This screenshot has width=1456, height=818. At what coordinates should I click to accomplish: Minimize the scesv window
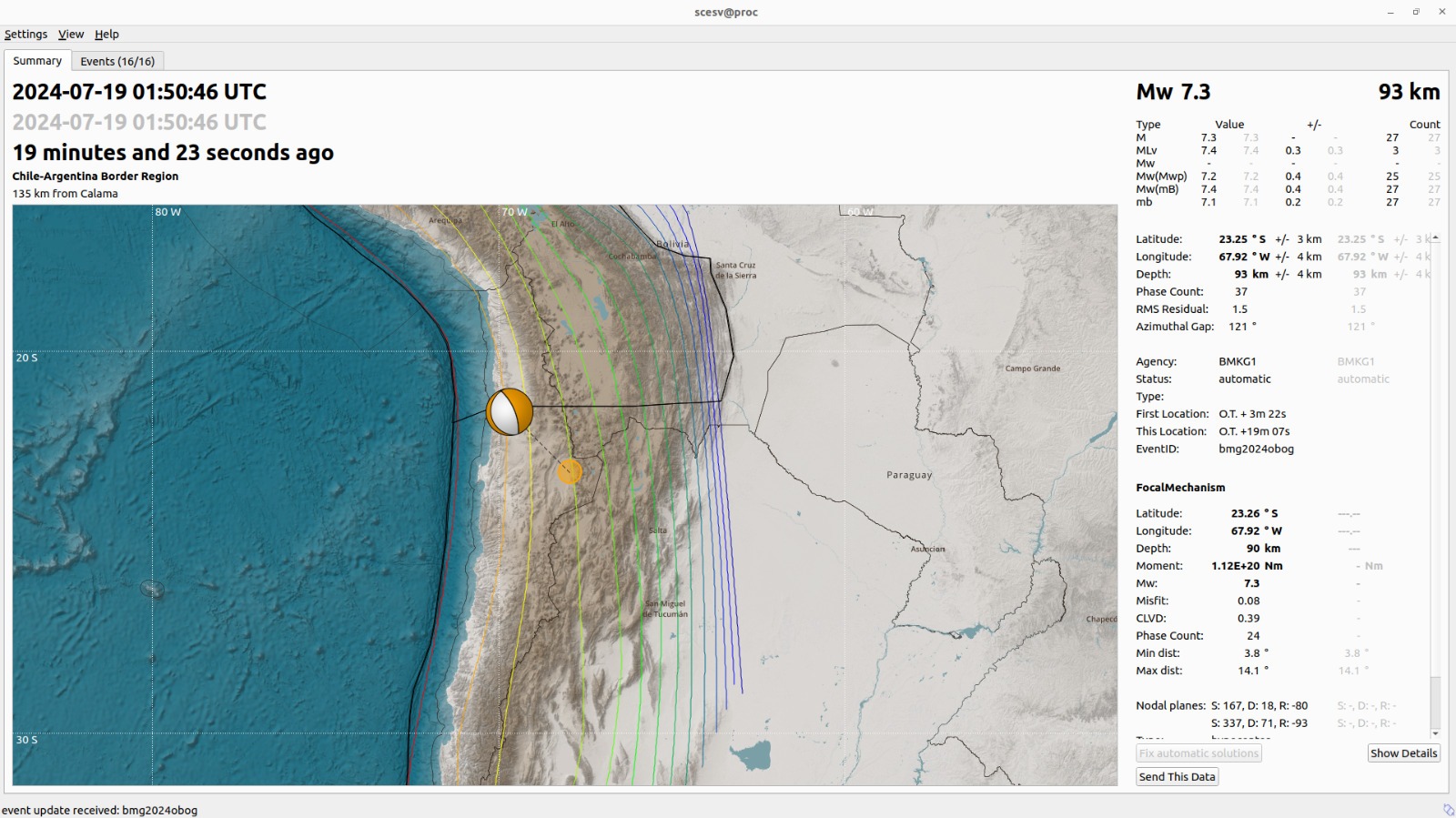click(x=1390, y=12)
